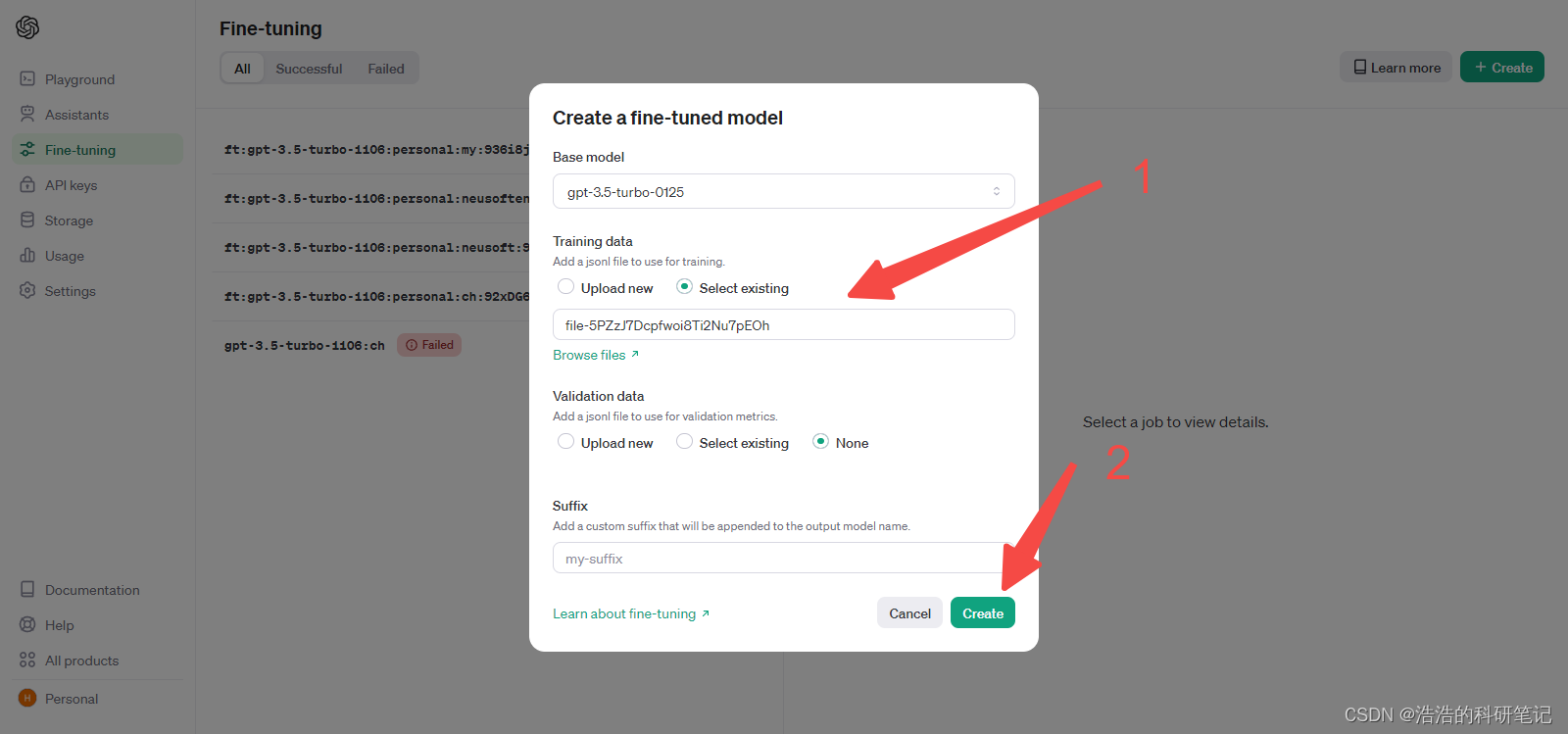Select Upload new for training data
Viewport: 1568px width, 734px height.
(565, 286)
